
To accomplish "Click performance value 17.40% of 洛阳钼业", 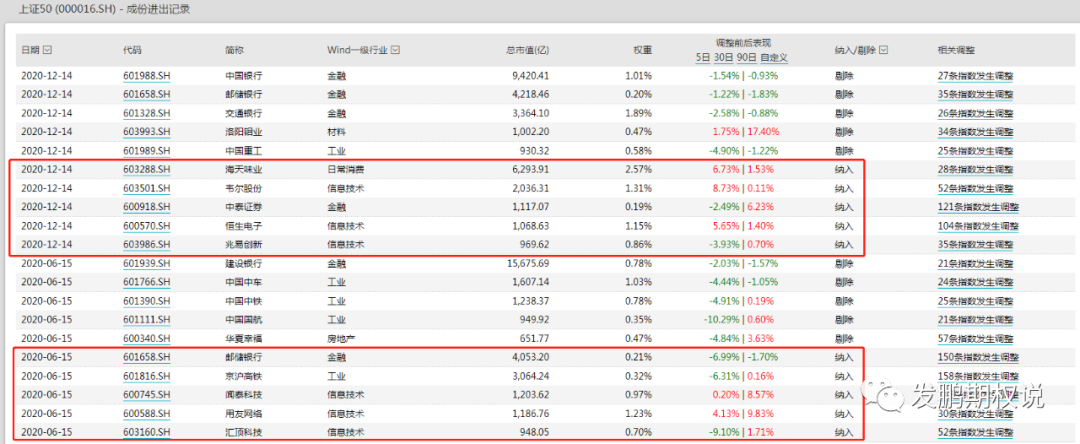I will point(763,131).
